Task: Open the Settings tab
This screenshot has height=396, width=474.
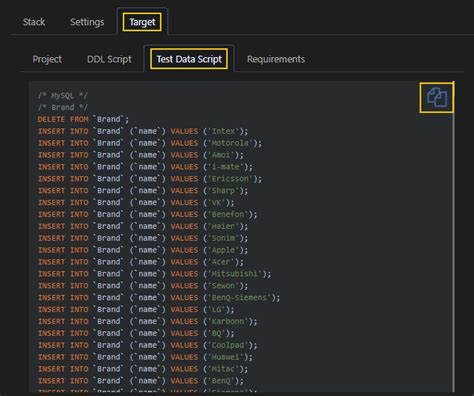Action: (87, 22)
